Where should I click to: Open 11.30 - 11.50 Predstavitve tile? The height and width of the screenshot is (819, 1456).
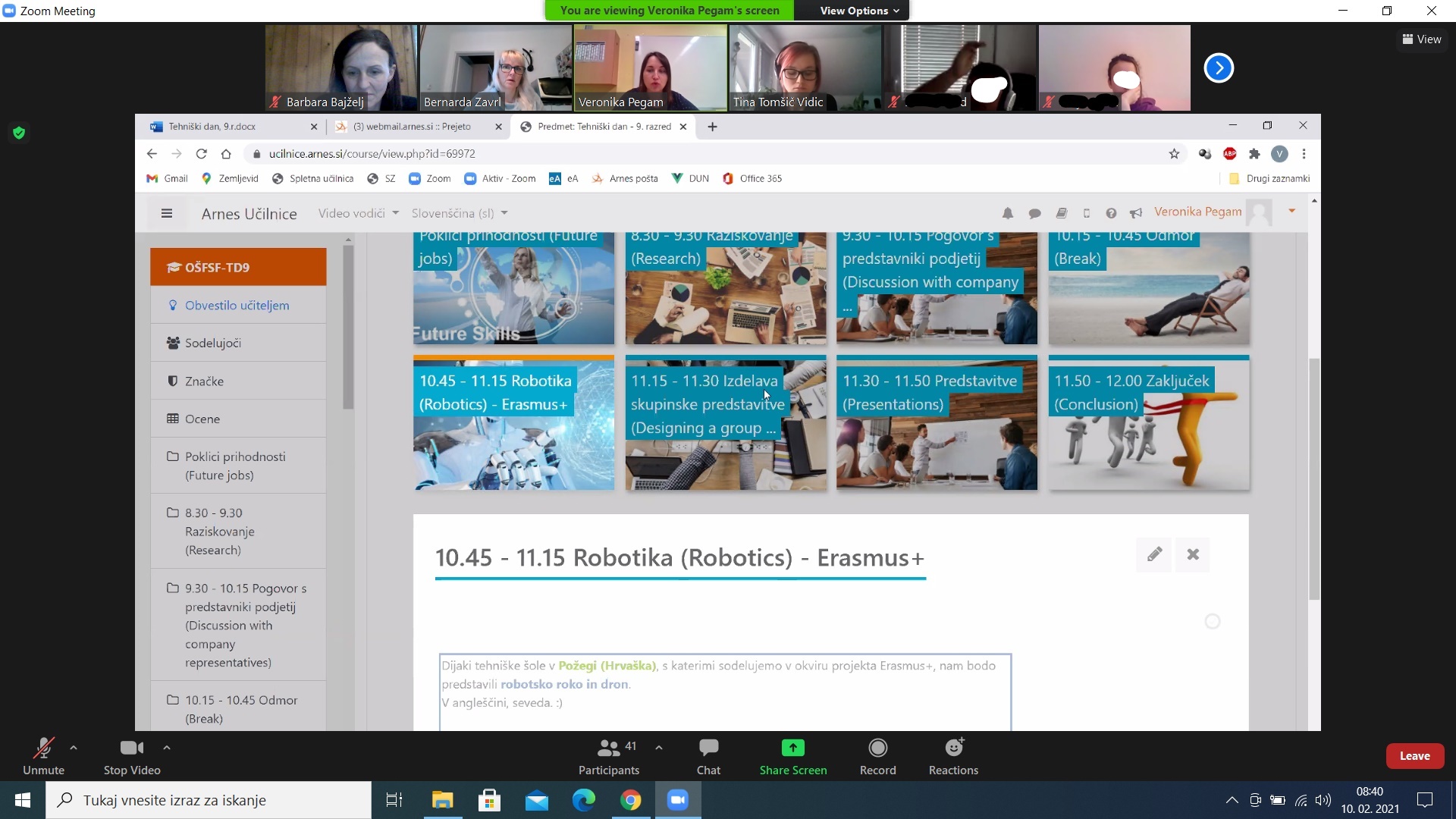click(937, 423)
